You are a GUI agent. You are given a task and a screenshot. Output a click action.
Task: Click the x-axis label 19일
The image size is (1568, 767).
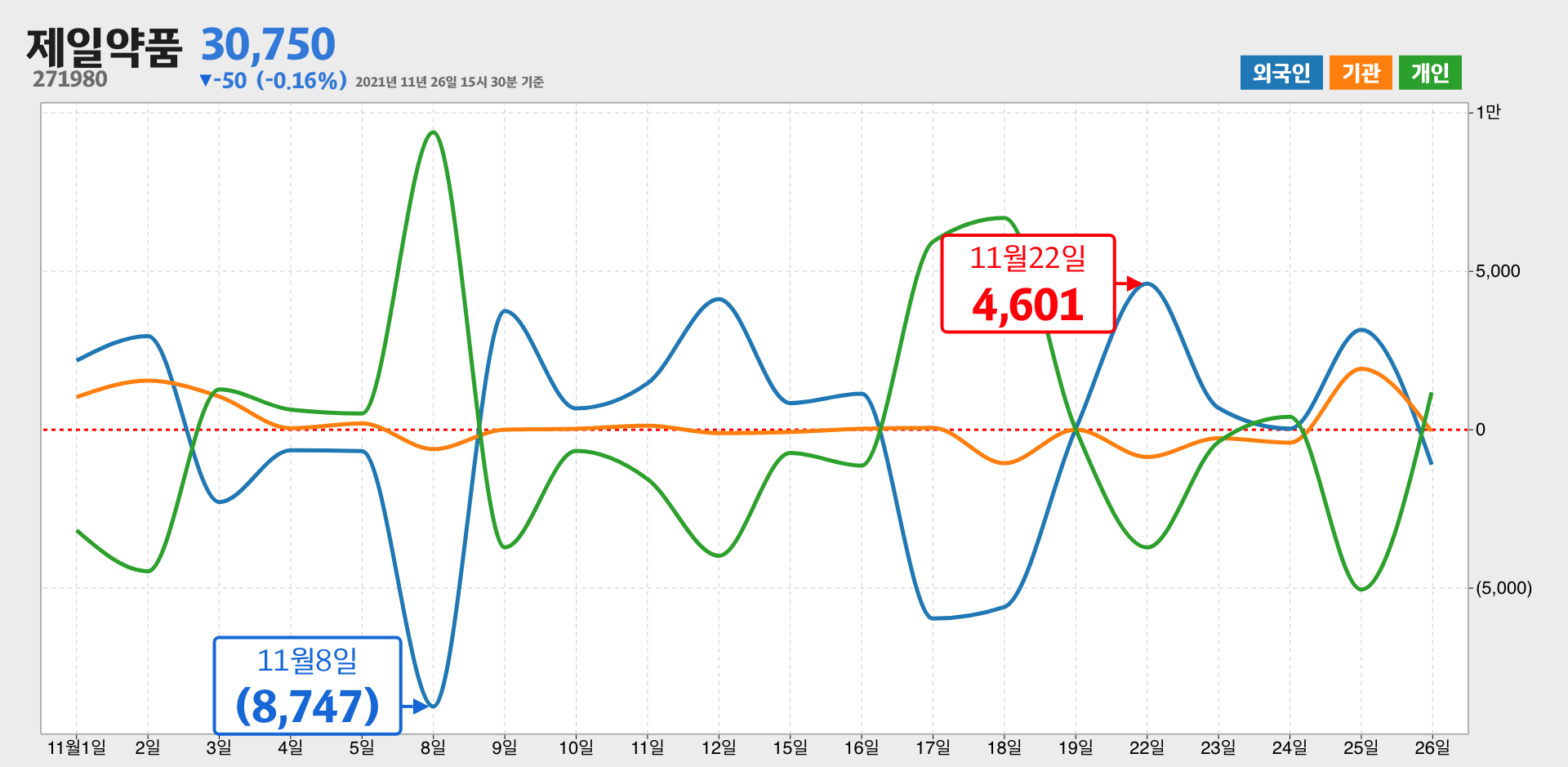click(1076, 747)
